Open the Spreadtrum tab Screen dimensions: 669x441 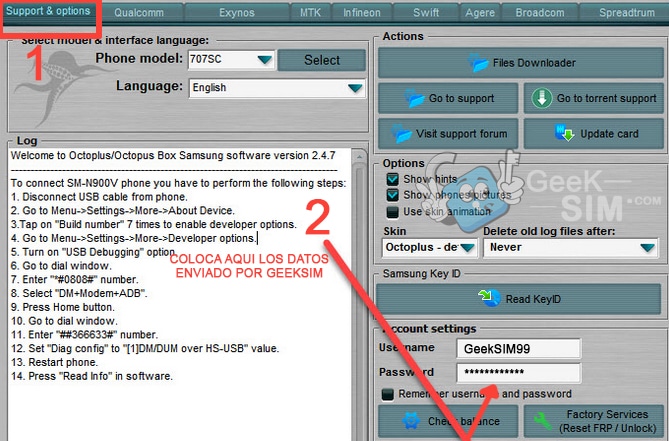[x=625, y=13]
